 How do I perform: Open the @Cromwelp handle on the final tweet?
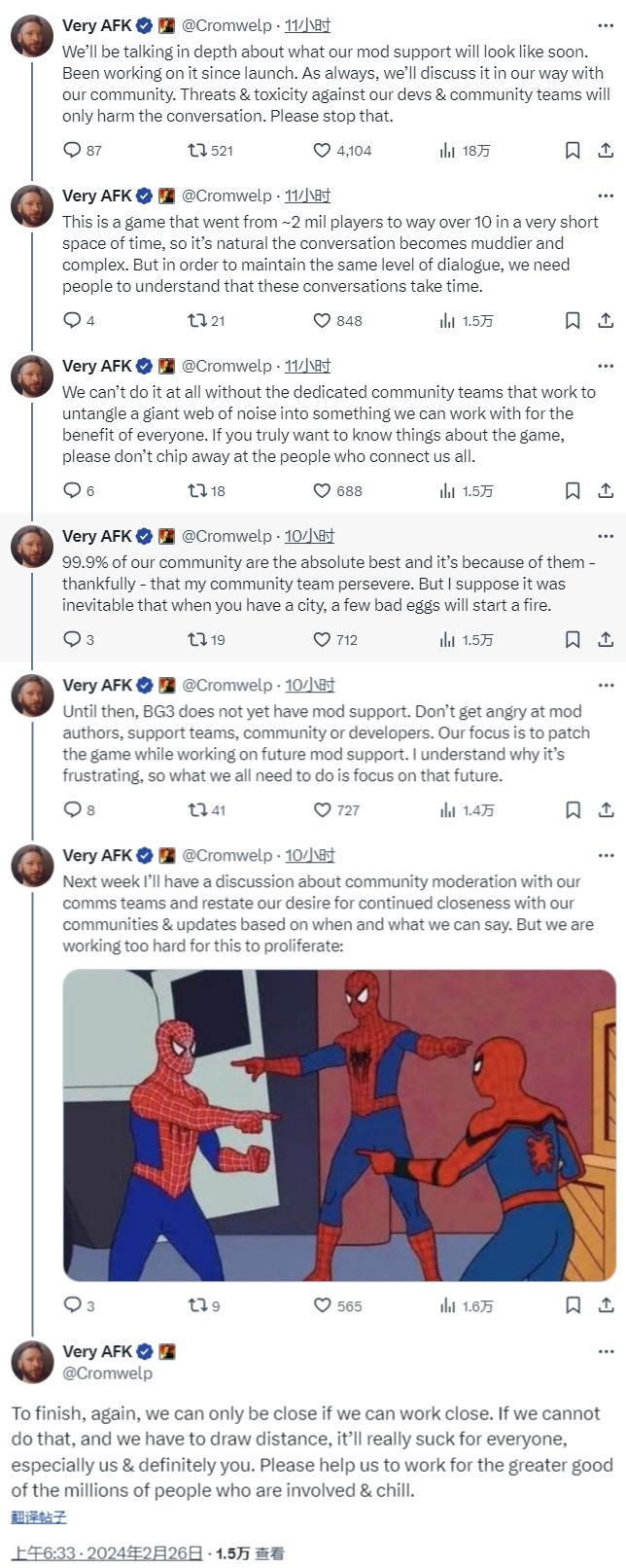(x=107, y=1373)
